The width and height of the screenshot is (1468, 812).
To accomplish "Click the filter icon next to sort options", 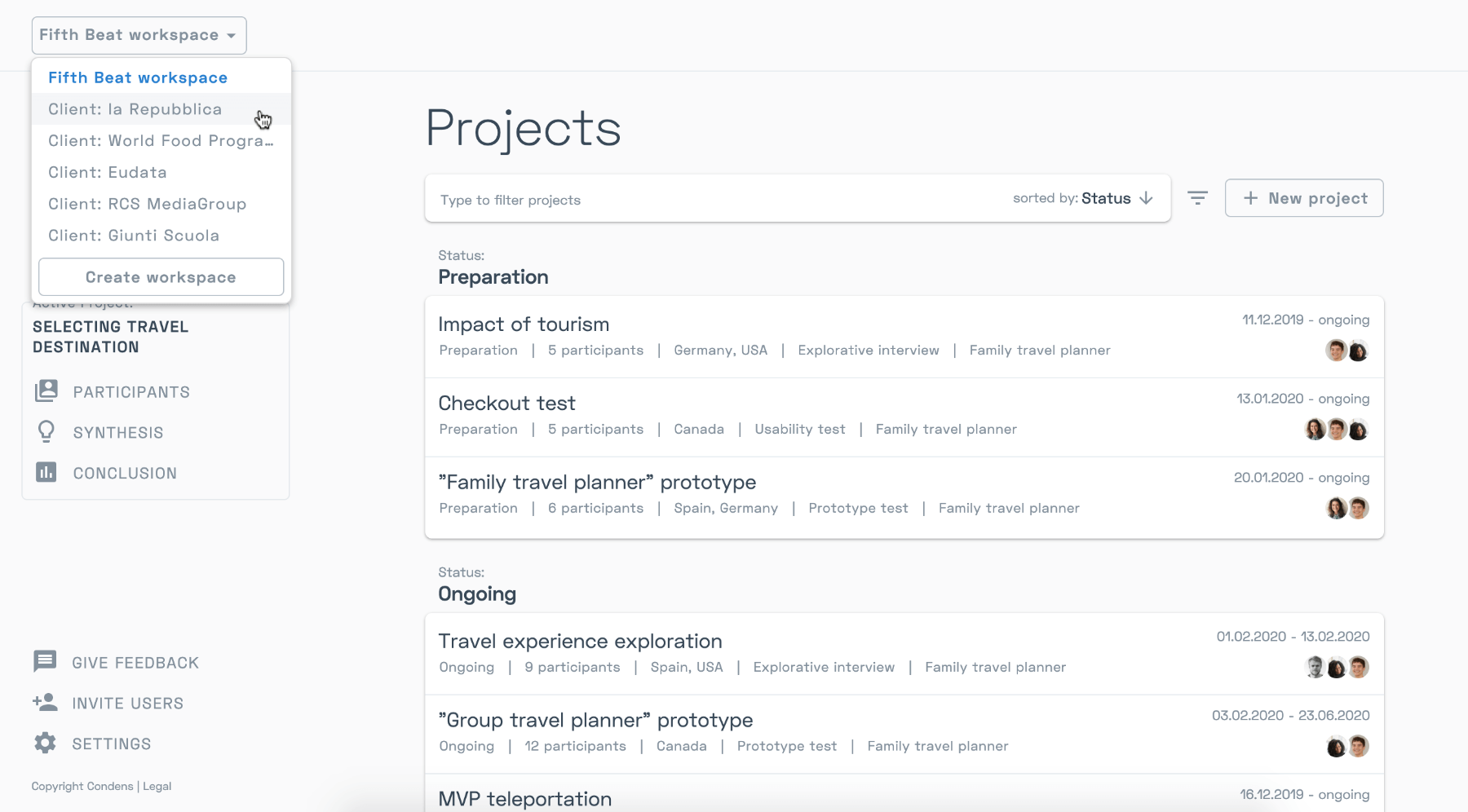I will click(x=1197, y=197).
